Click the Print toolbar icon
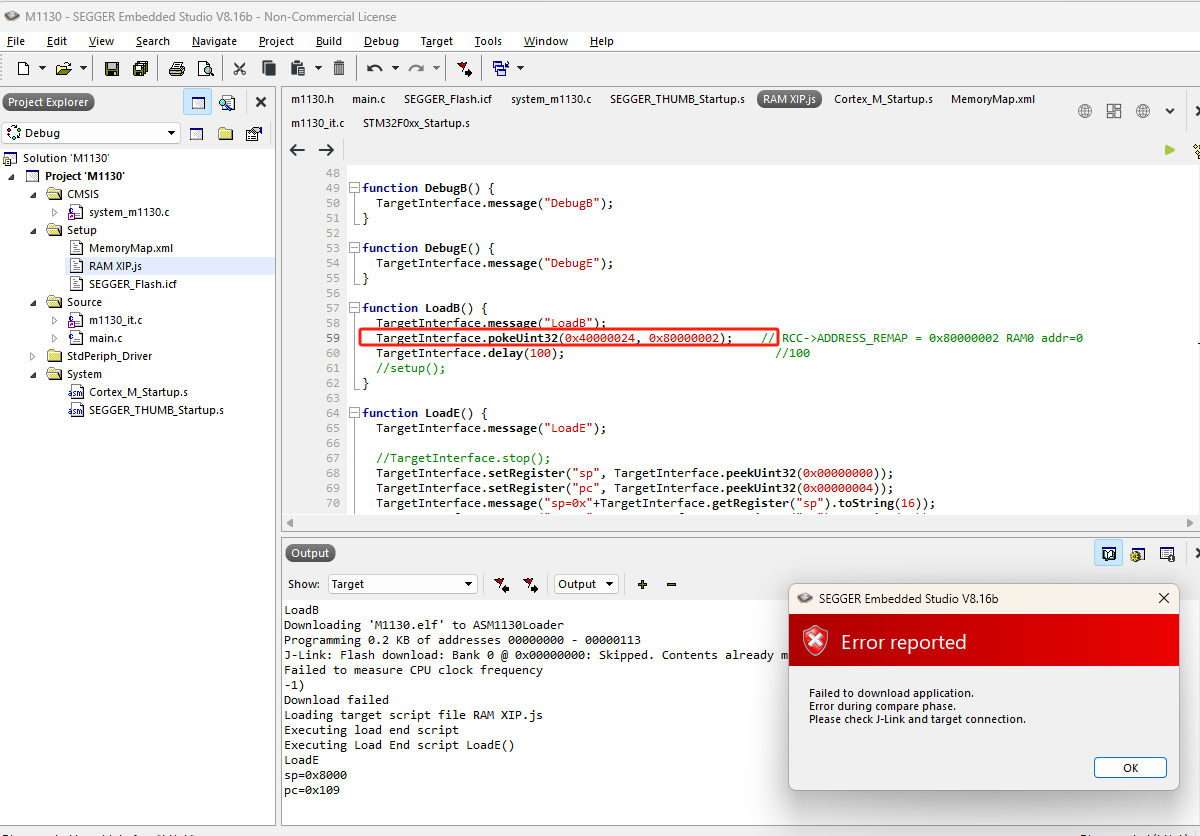 [177, 68]
